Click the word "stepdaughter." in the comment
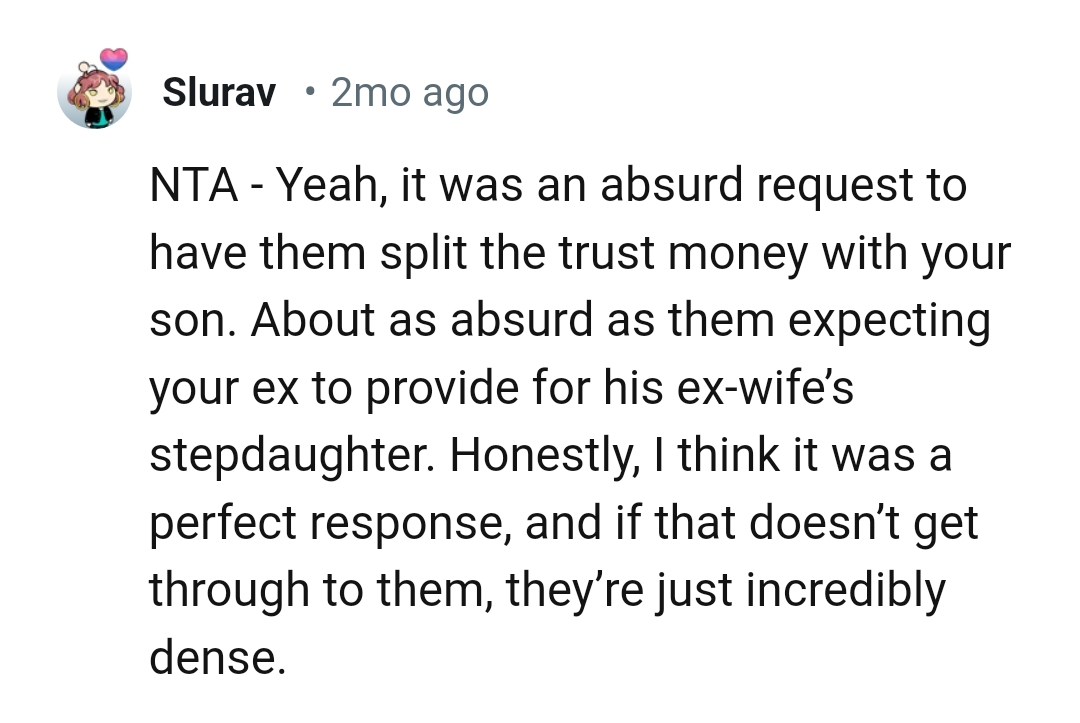Screen dimensions: 1080x723 coord(292,457)
